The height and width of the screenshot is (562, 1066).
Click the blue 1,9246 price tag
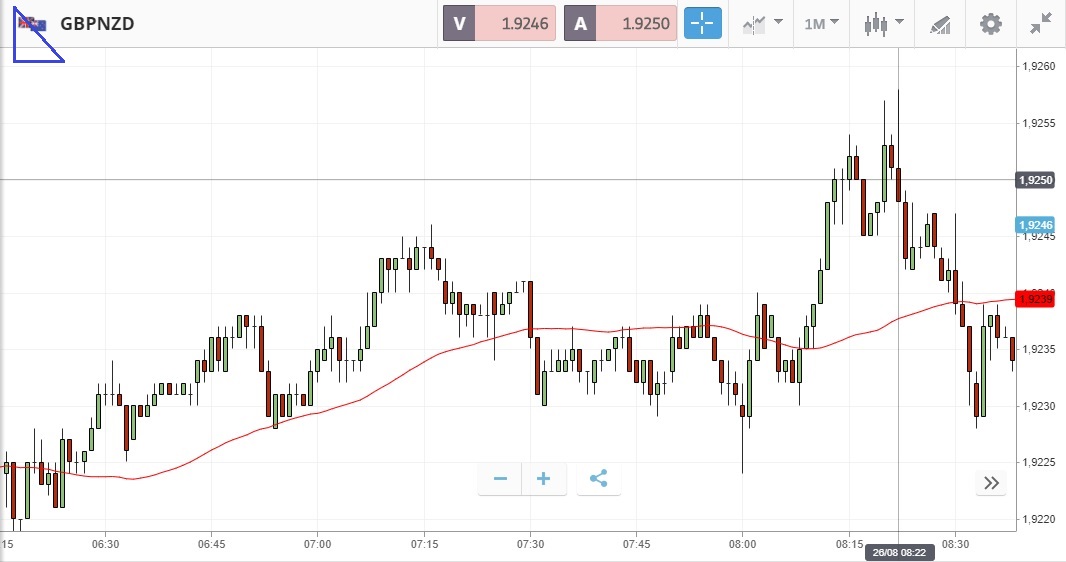tap(1034, 226)
